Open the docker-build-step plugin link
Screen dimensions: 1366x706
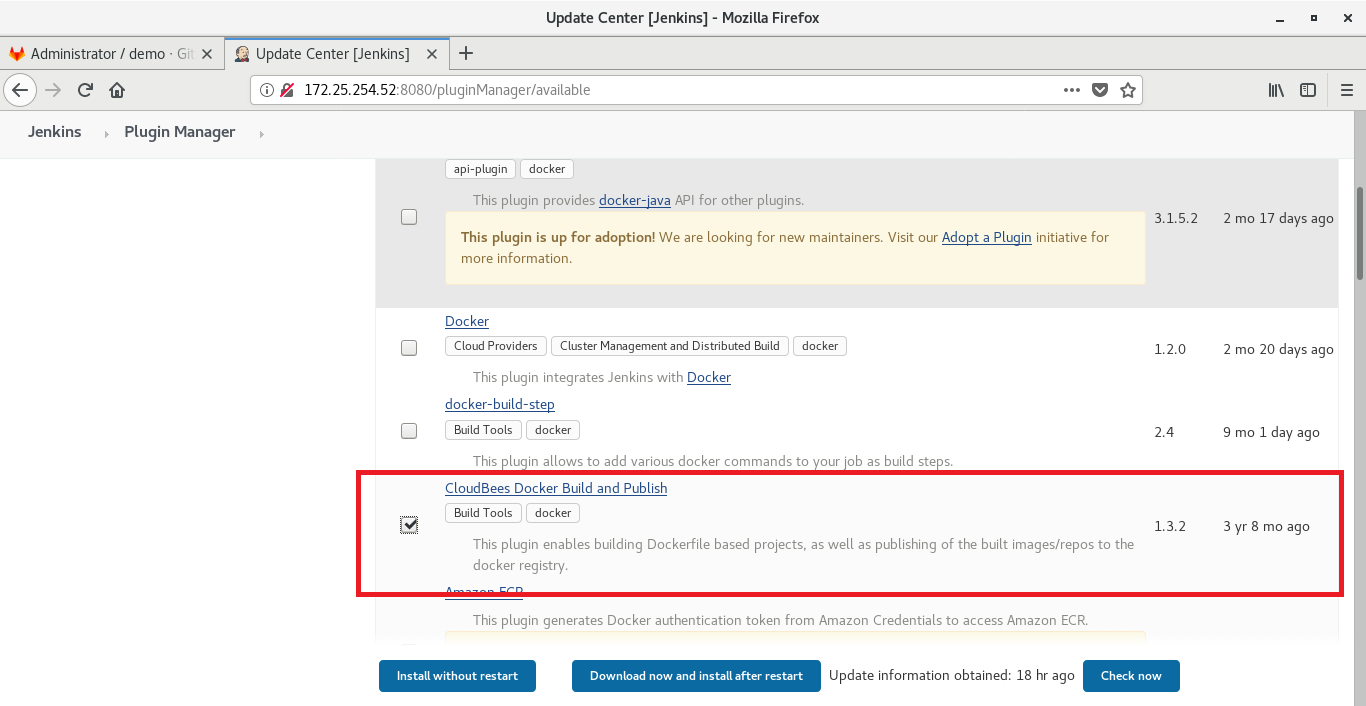point(500,404)
